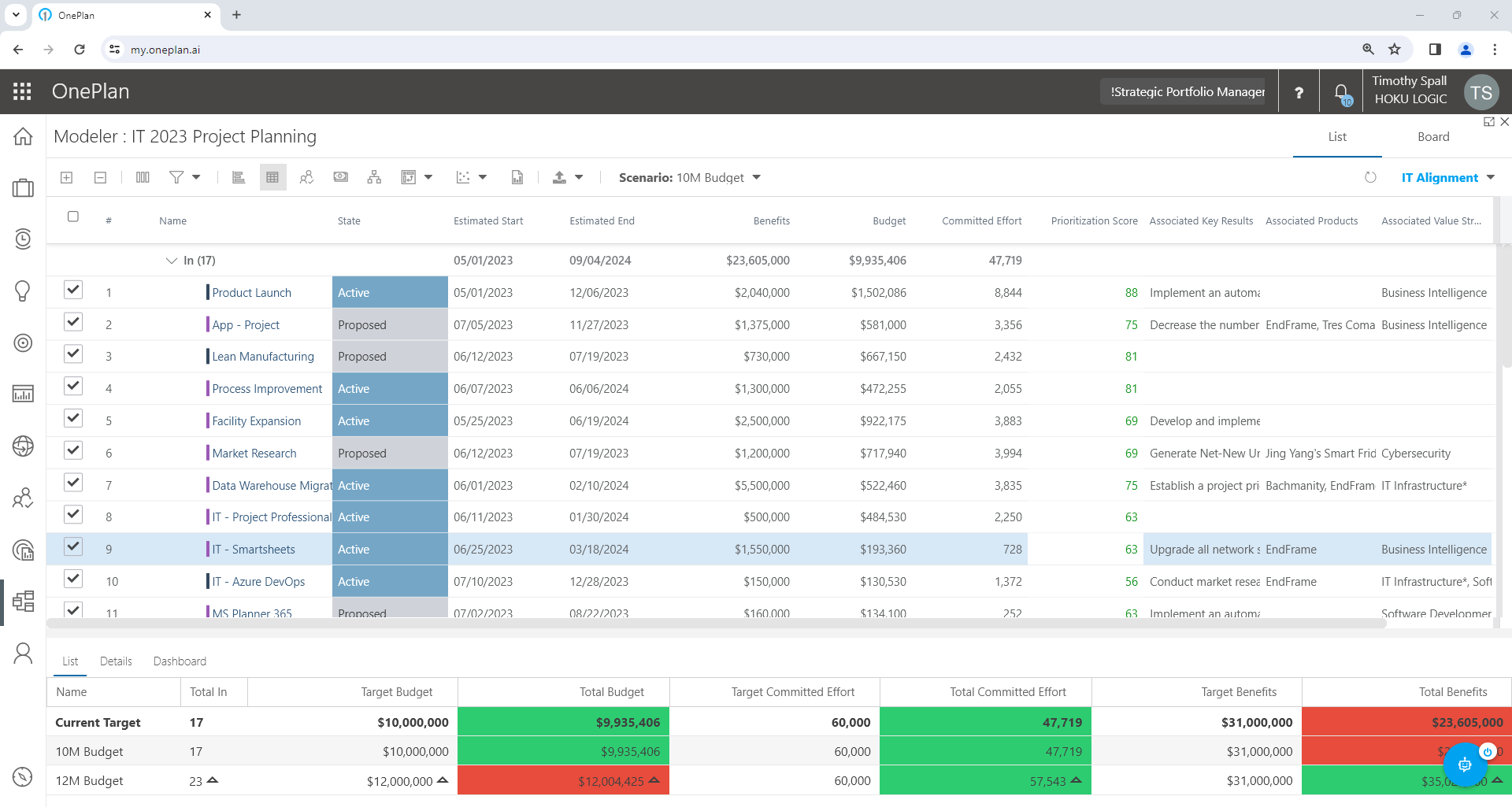Click the horizontal scrollbar under the grid

coord(716,624)
